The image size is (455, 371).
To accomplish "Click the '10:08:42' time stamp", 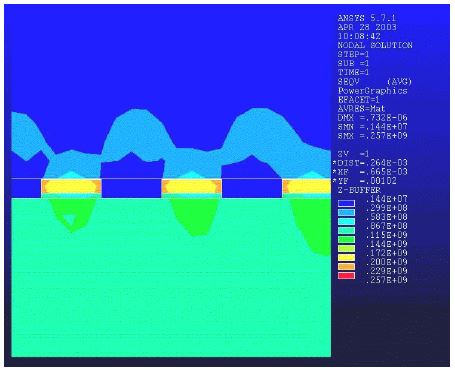I will point(359,36).
